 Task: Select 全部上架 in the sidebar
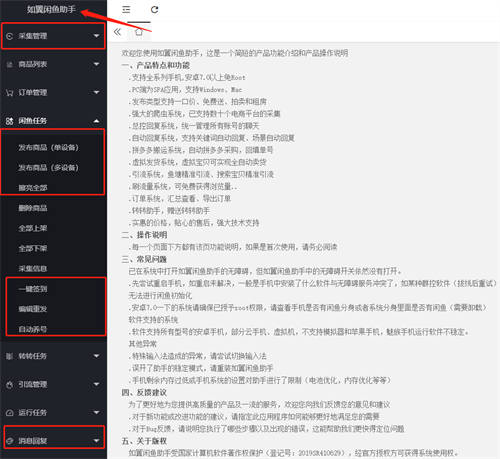pos(33,228)
